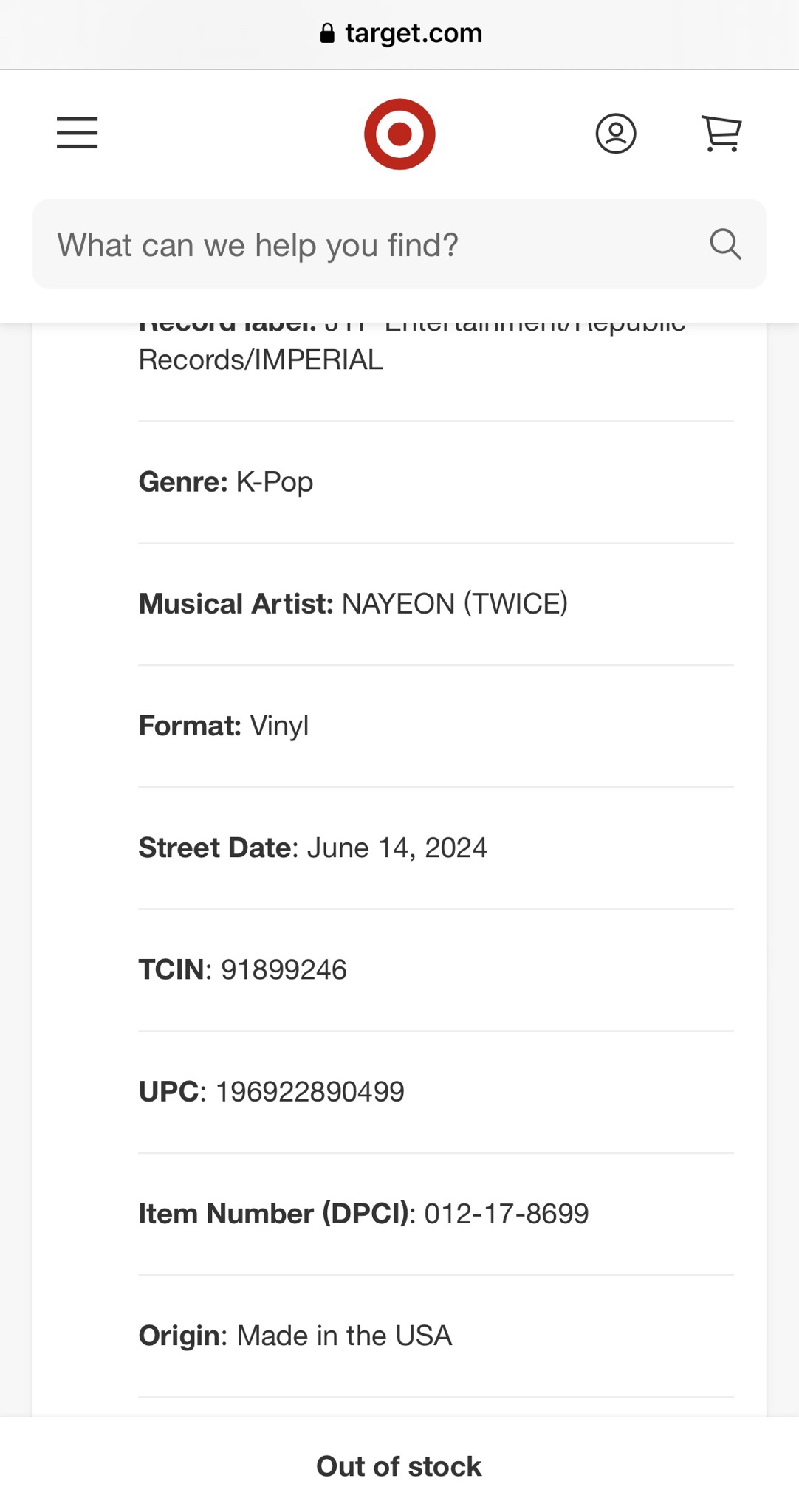Open the hamburger navigation menu
This screenshot has height=1512, width=799.
[x=77, y=133]
